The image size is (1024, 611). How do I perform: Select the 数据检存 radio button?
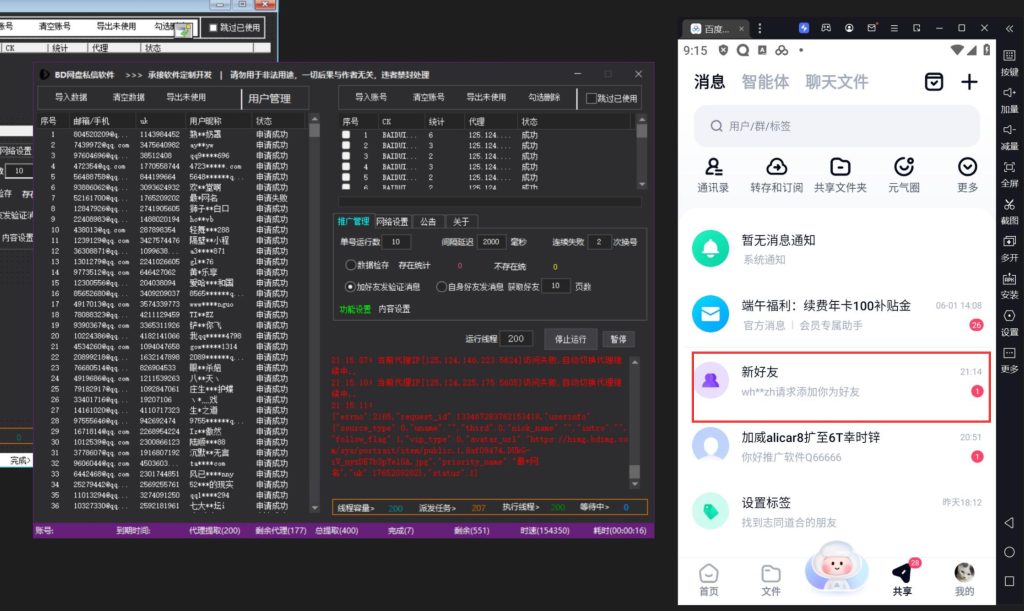pyautogui.click(x=350, y=265)
